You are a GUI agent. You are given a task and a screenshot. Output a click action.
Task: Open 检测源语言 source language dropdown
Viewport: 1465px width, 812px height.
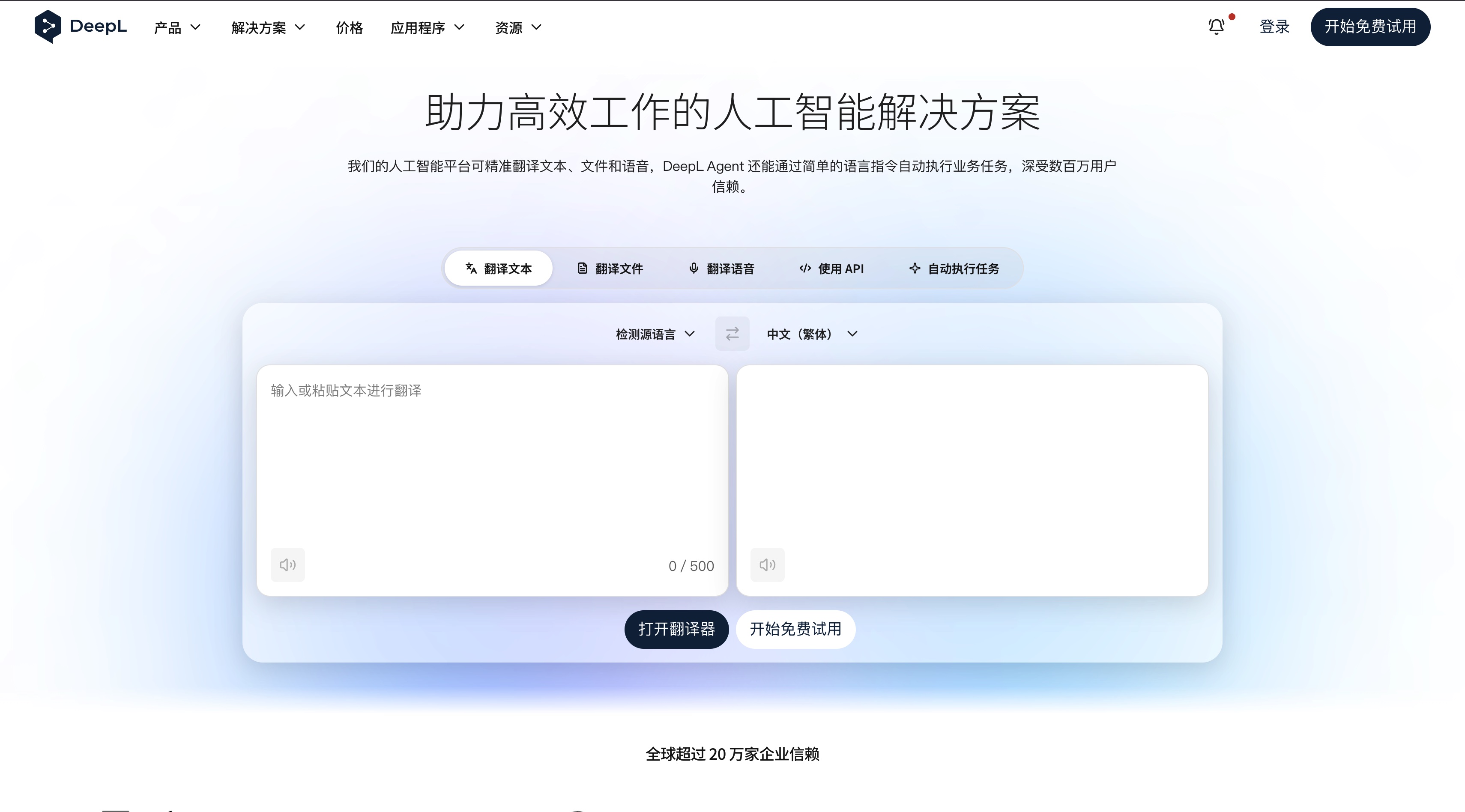point(655,334)
